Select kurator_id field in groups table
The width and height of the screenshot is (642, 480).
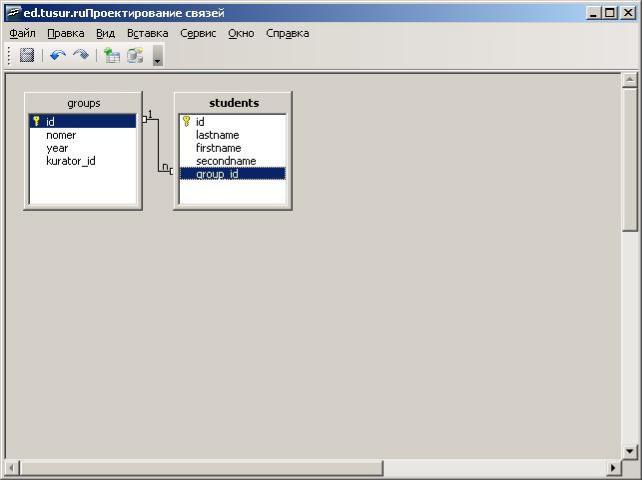pyautogui.click(x=83, y=161)
